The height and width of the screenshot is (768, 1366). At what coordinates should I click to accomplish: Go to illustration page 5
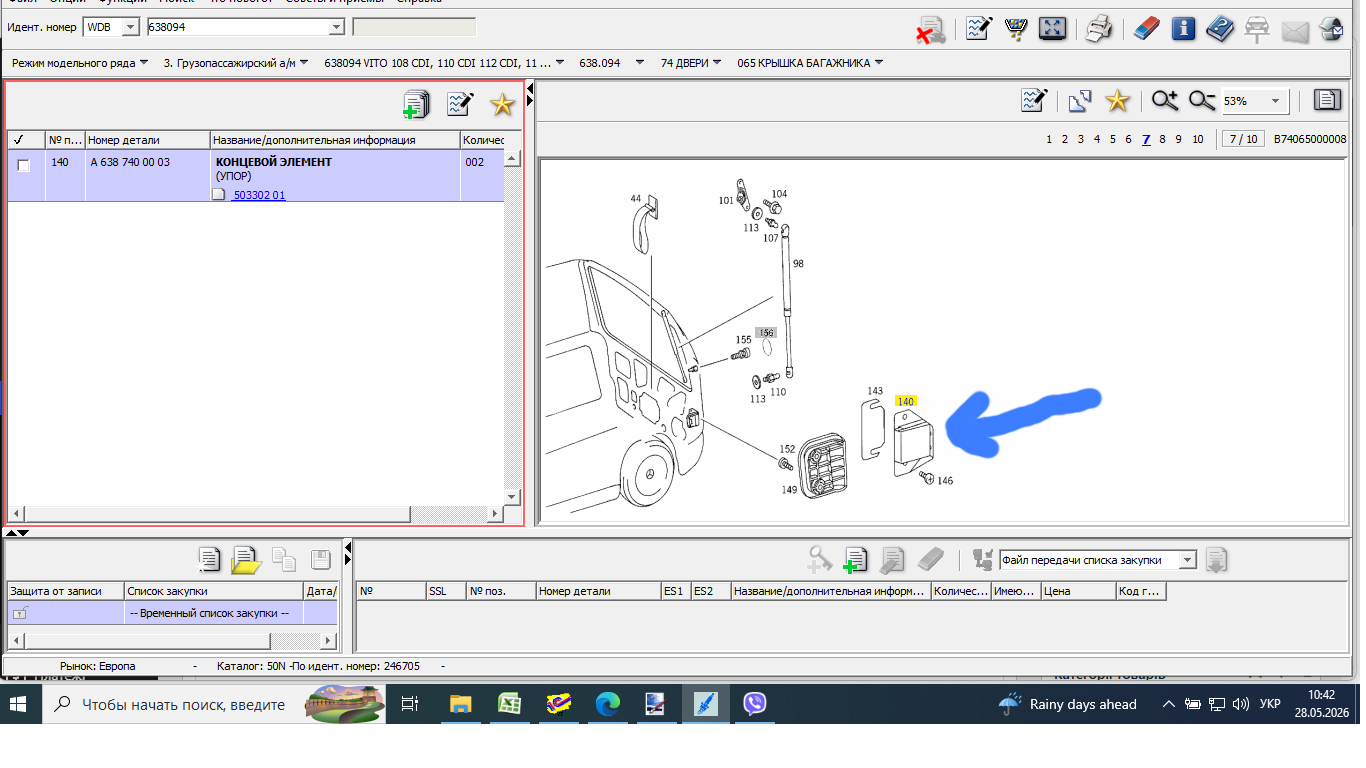(x=1113, y=139)
